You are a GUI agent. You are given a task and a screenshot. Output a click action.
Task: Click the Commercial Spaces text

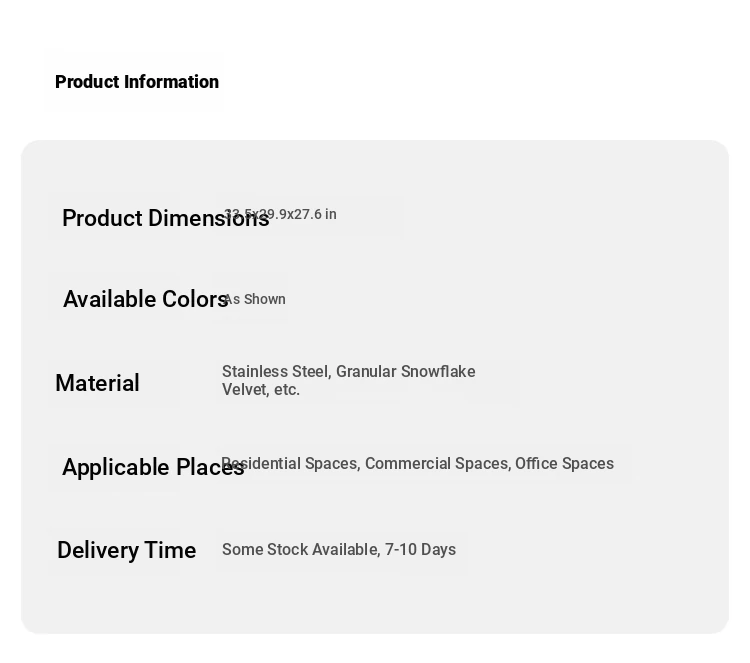(438, 464)
